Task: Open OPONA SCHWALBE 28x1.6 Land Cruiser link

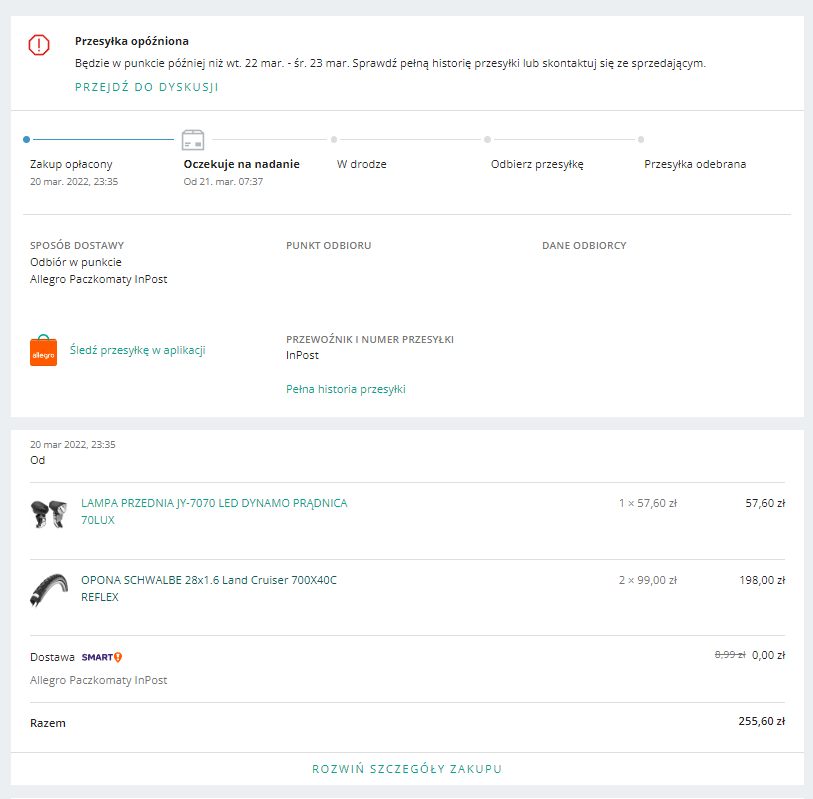Action: 209,588
